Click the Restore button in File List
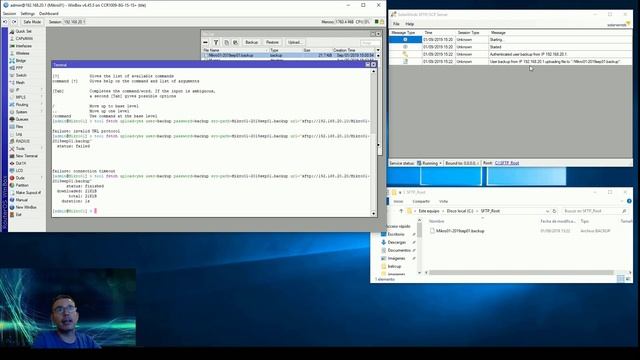 click(x=272, y=42)
